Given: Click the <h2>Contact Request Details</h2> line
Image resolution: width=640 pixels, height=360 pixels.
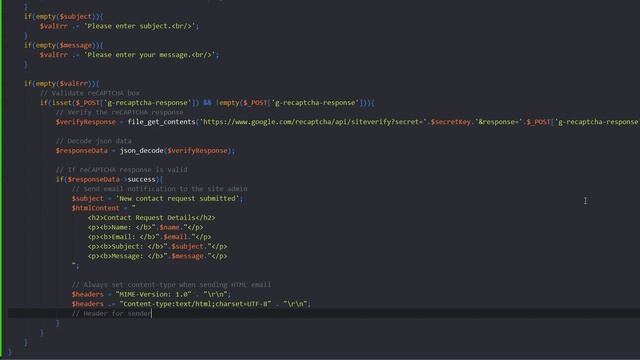Looking at the screenshot, I should [151, 218].
